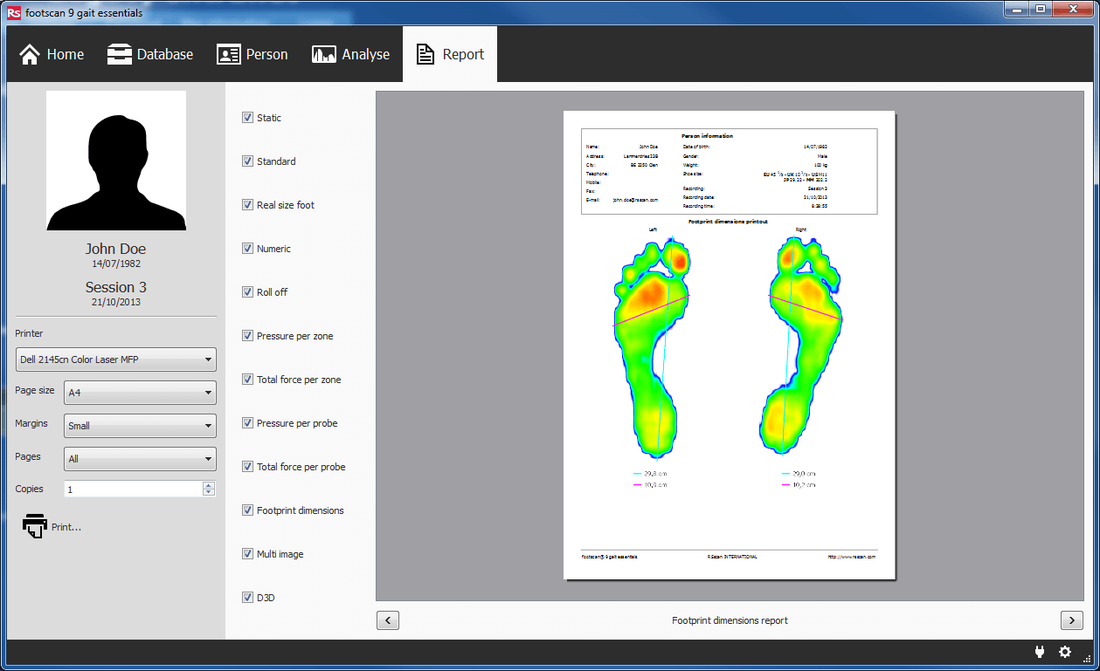Toggle the Static checkbox
The height and width of the screenshot is (671, 1100).
click(247, 117)
